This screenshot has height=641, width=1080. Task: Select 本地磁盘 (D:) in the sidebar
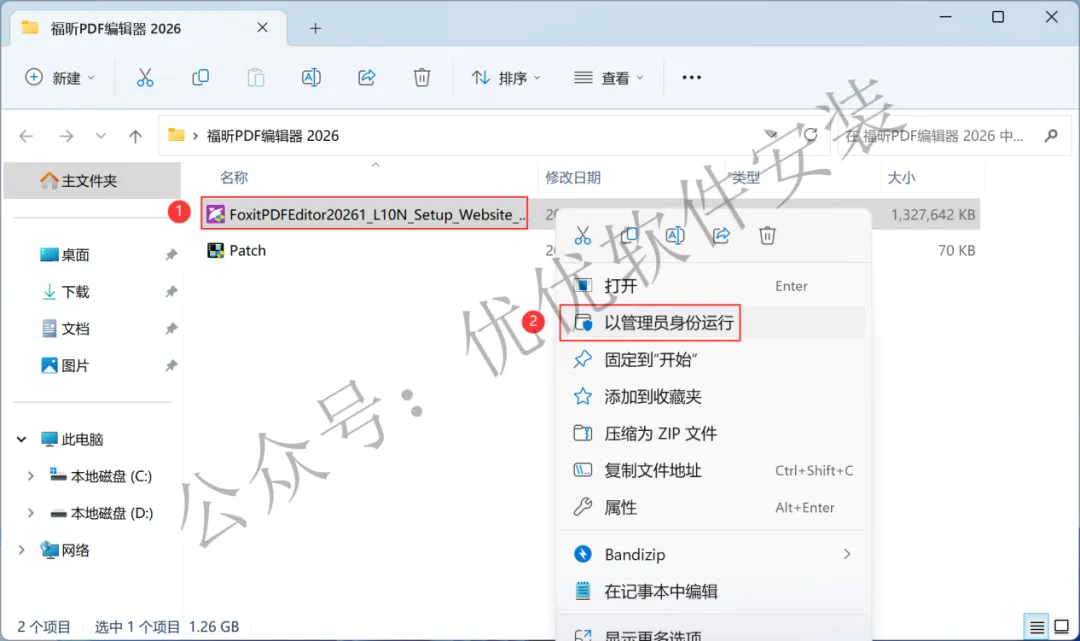101,513
